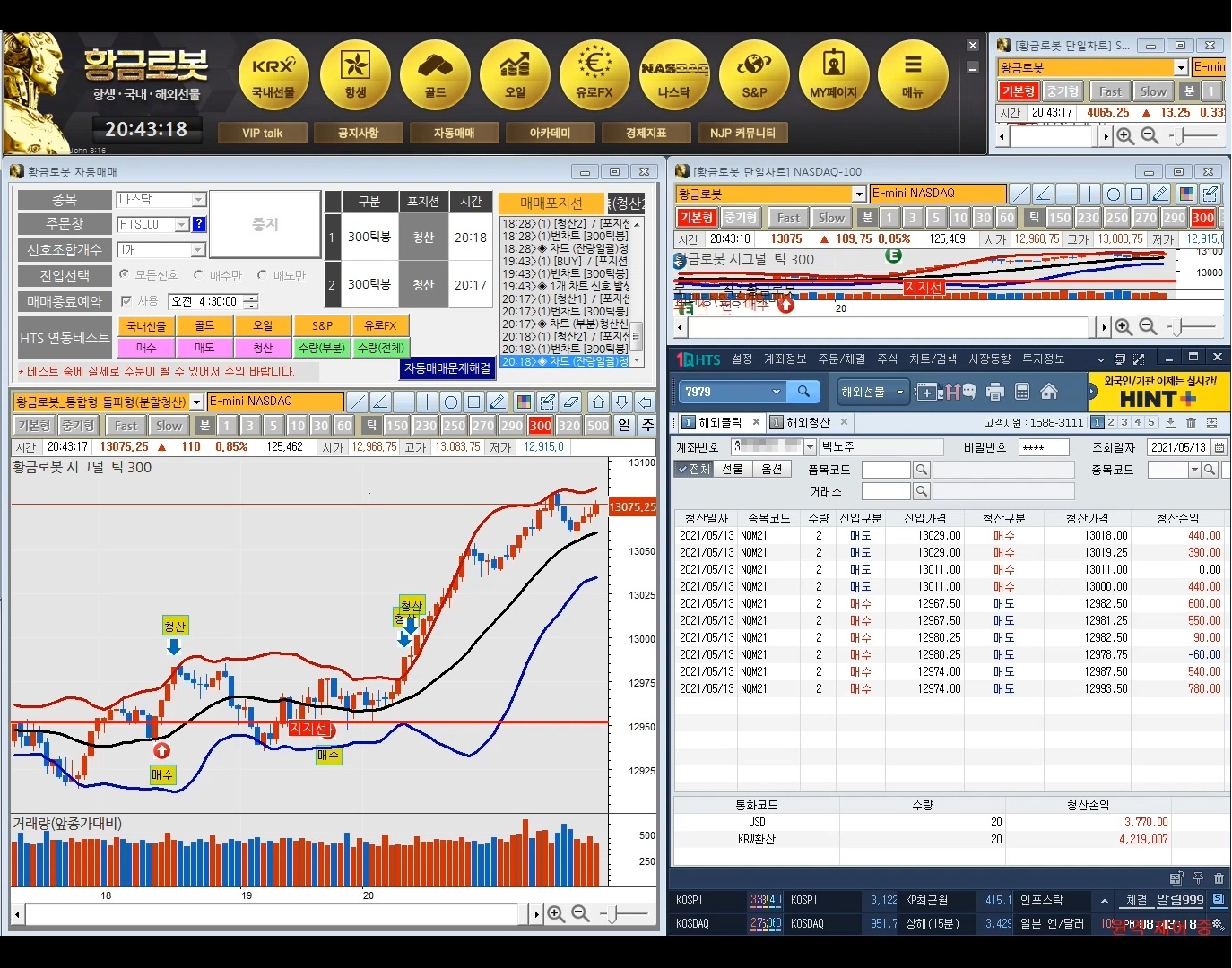Open the 메뉴 gold button
This screenshot has width=1232, height=968.
click(x=913, y=74)
